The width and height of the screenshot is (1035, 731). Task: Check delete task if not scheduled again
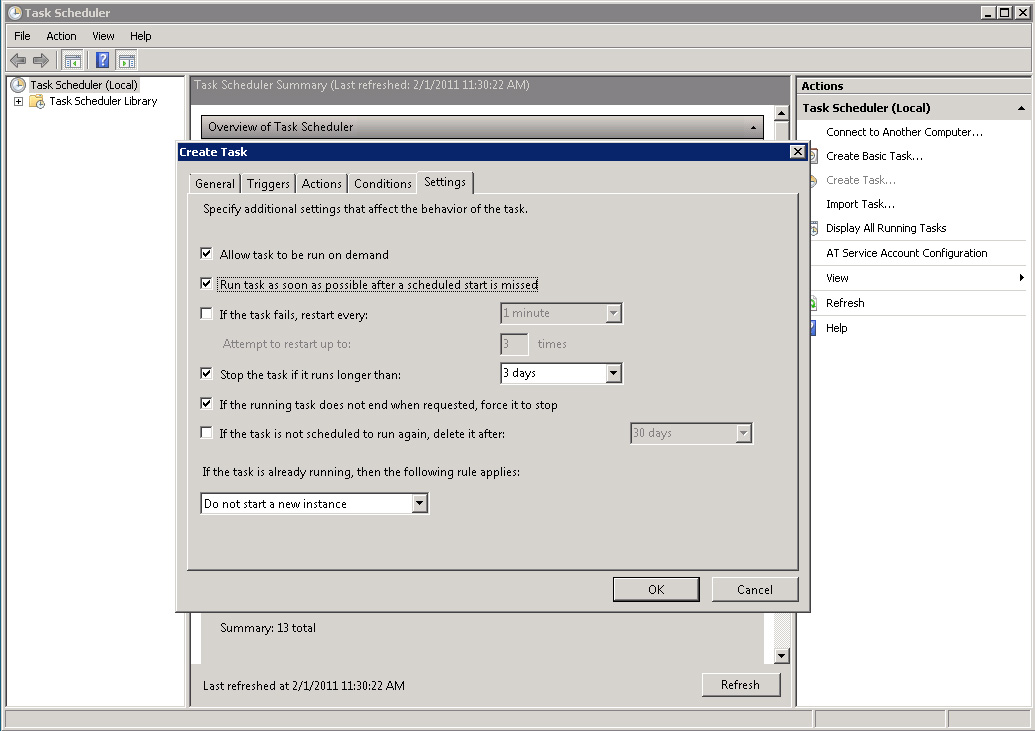207,433
